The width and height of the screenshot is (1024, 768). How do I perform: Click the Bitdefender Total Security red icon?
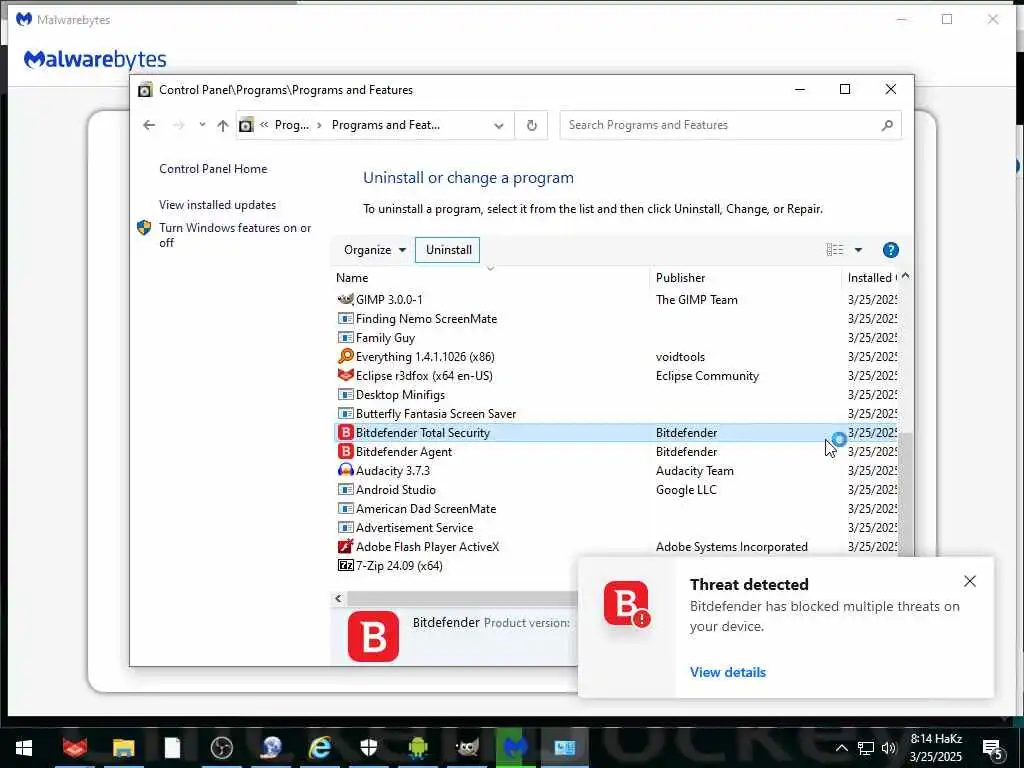pyautogui.click(x=345, y=432)
